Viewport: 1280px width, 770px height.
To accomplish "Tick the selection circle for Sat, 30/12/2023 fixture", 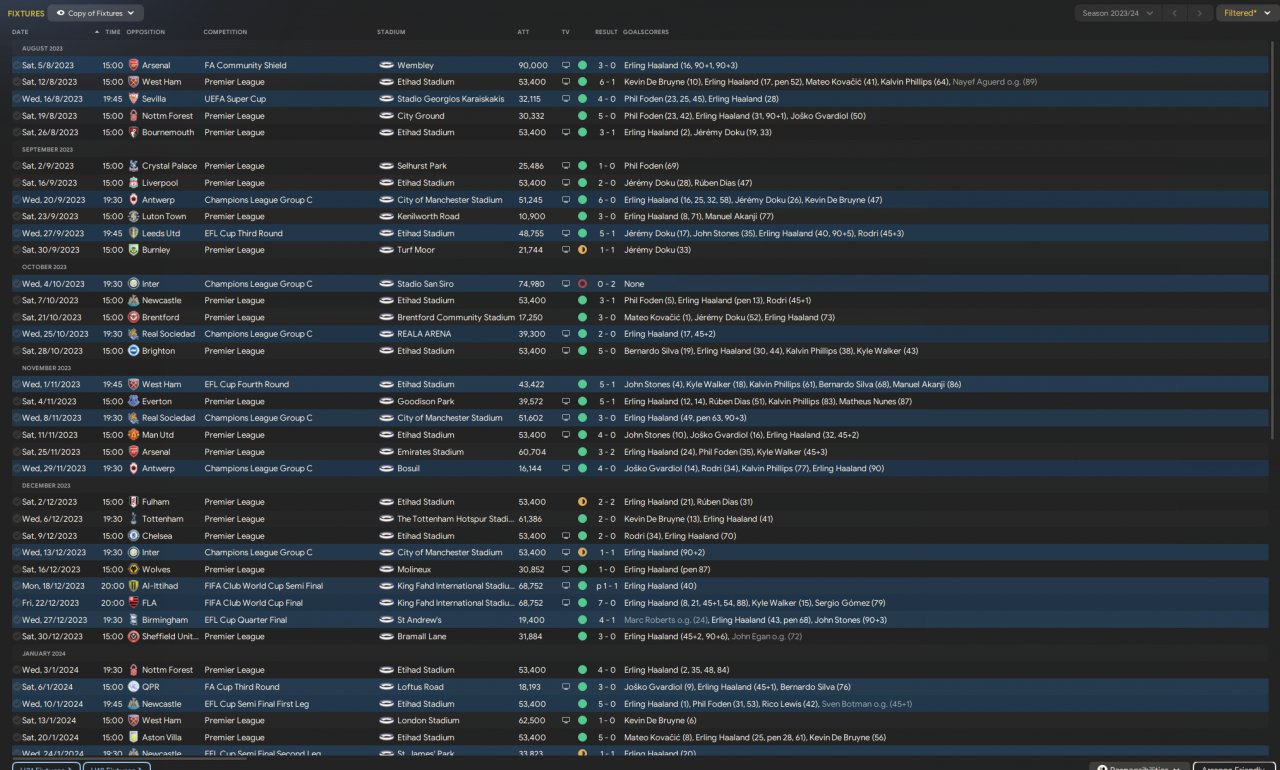I will click(16, 637).
